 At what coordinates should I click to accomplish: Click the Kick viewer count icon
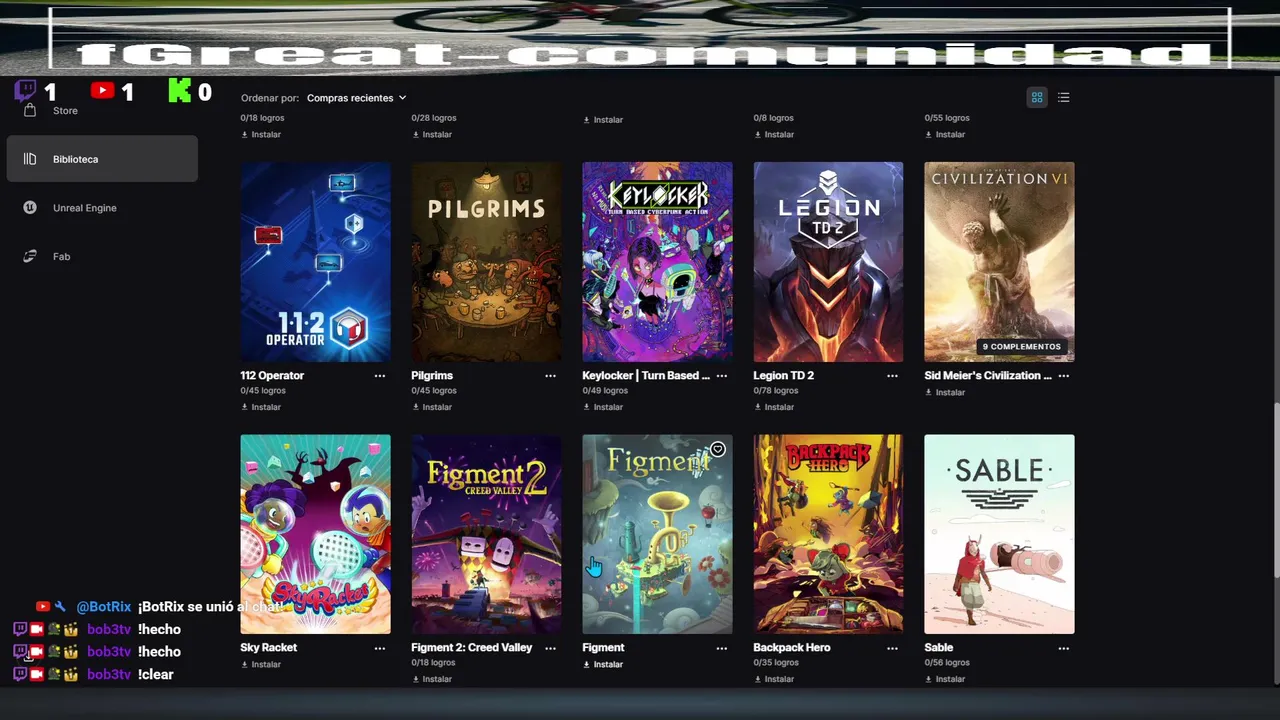tap(179, 91)
